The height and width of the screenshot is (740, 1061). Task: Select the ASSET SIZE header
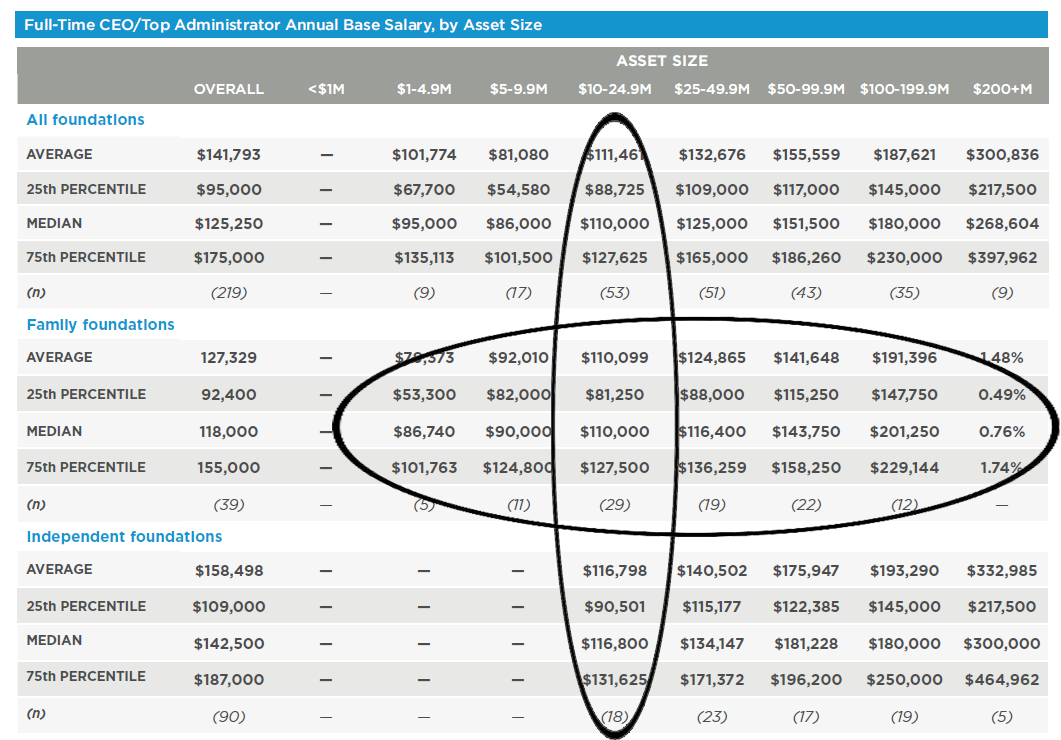tap(661, 60)
